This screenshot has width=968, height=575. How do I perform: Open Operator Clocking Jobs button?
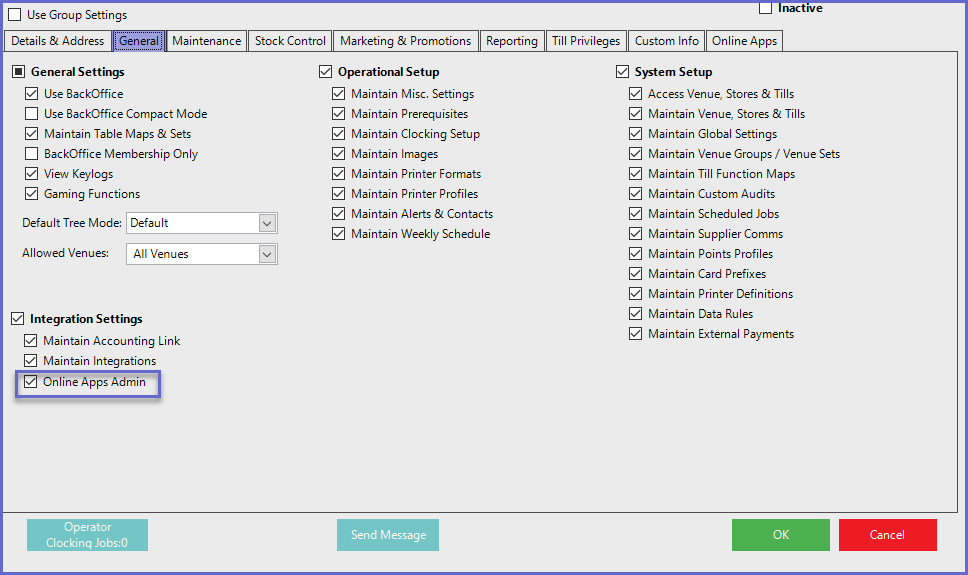[x=87, y=535]
